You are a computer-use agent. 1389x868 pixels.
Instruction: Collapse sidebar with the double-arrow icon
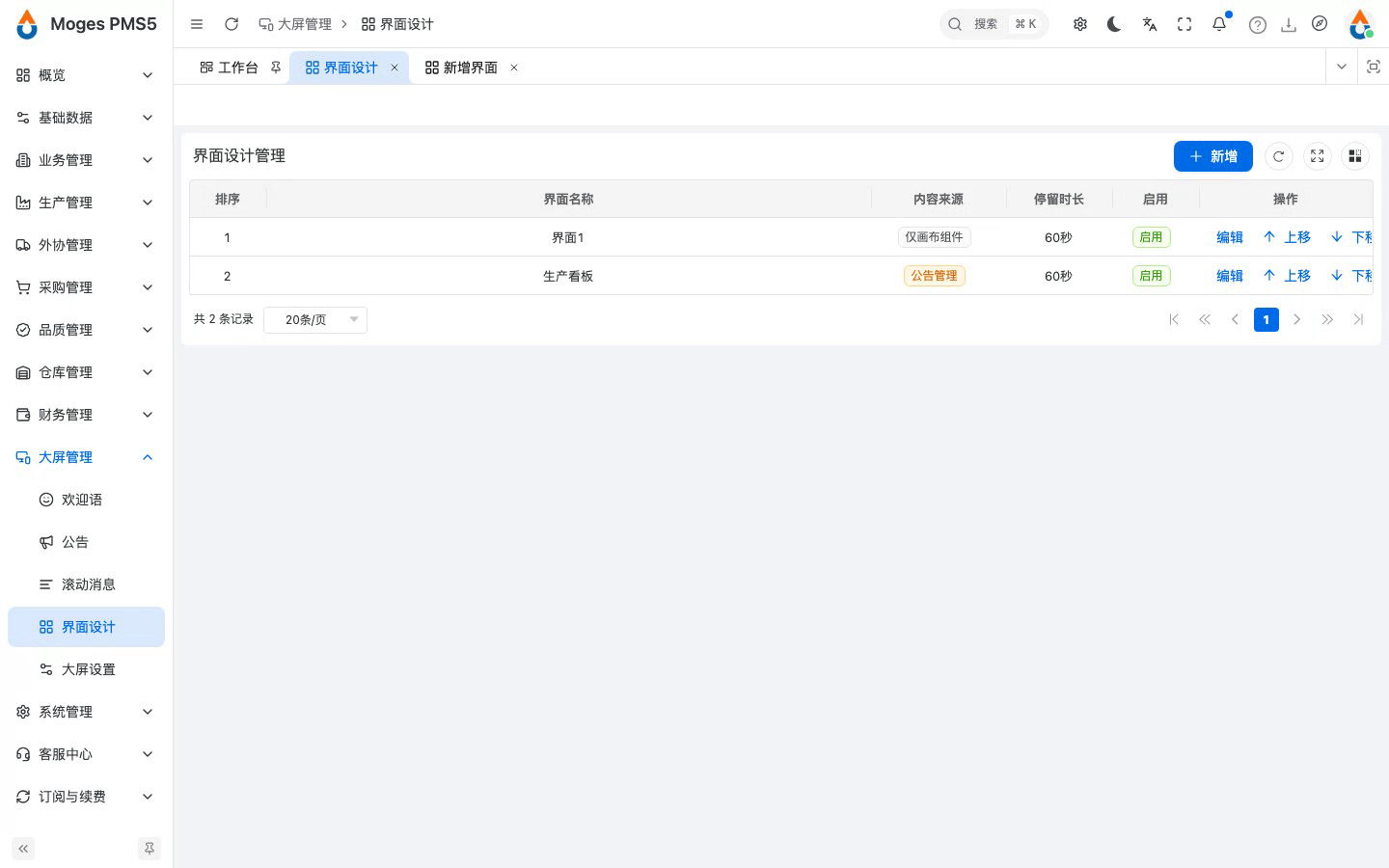point(23,849)
